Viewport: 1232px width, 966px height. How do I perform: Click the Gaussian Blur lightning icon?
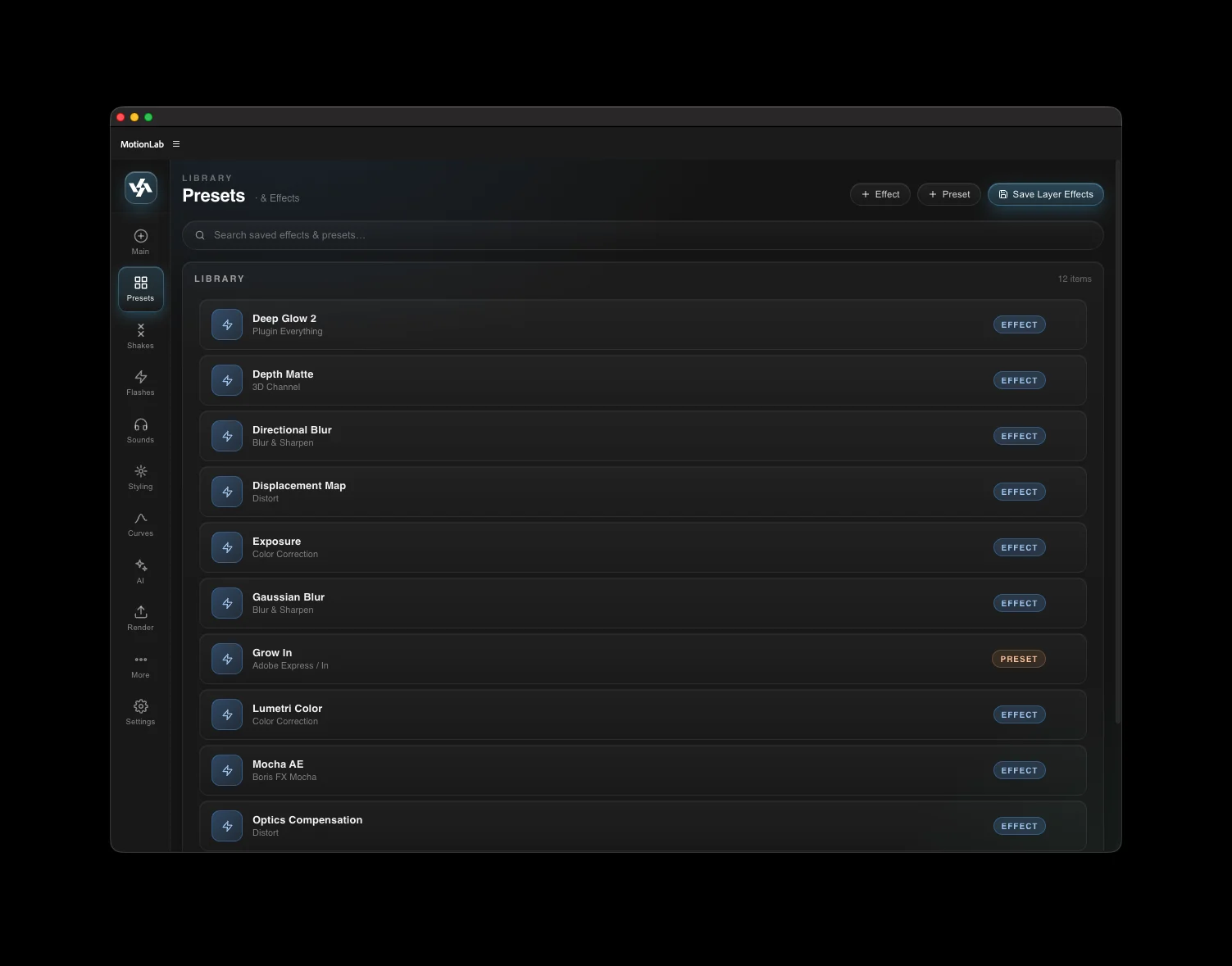(227, 603)
